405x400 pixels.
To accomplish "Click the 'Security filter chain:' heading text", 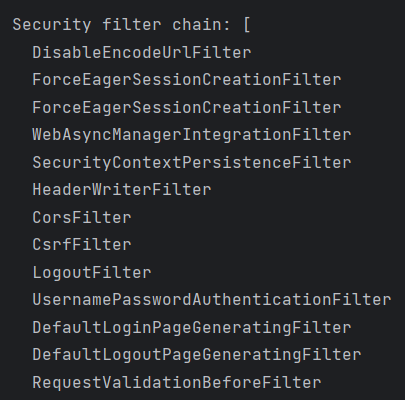I will pos(122,25).
